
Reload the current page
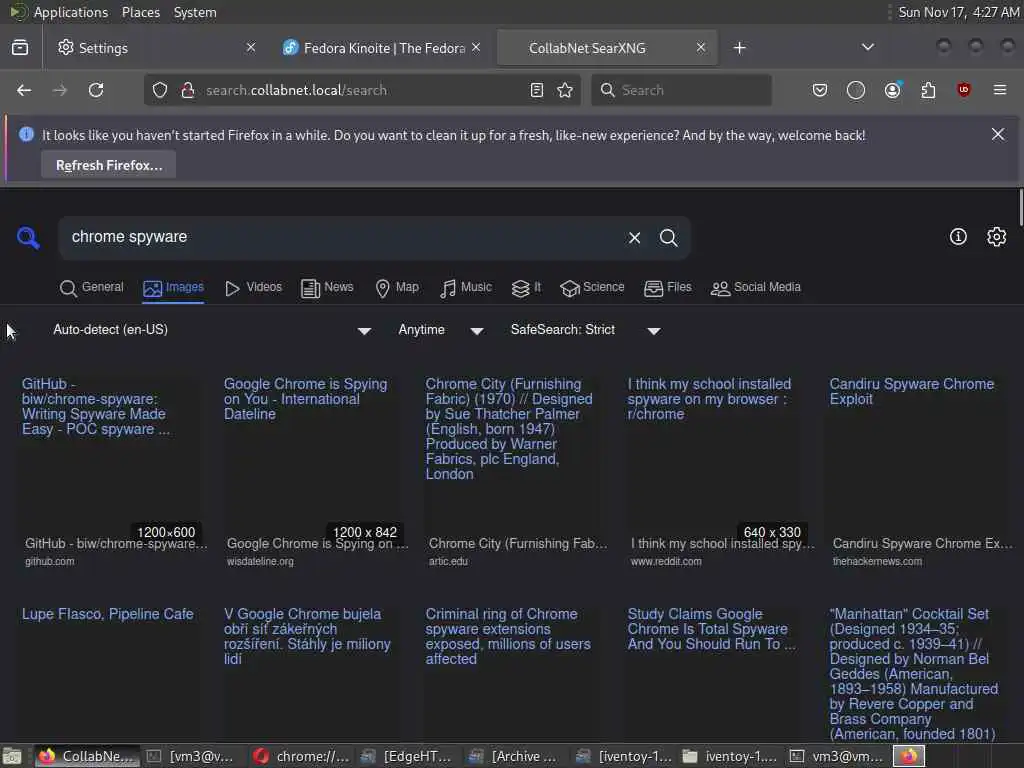96,90
